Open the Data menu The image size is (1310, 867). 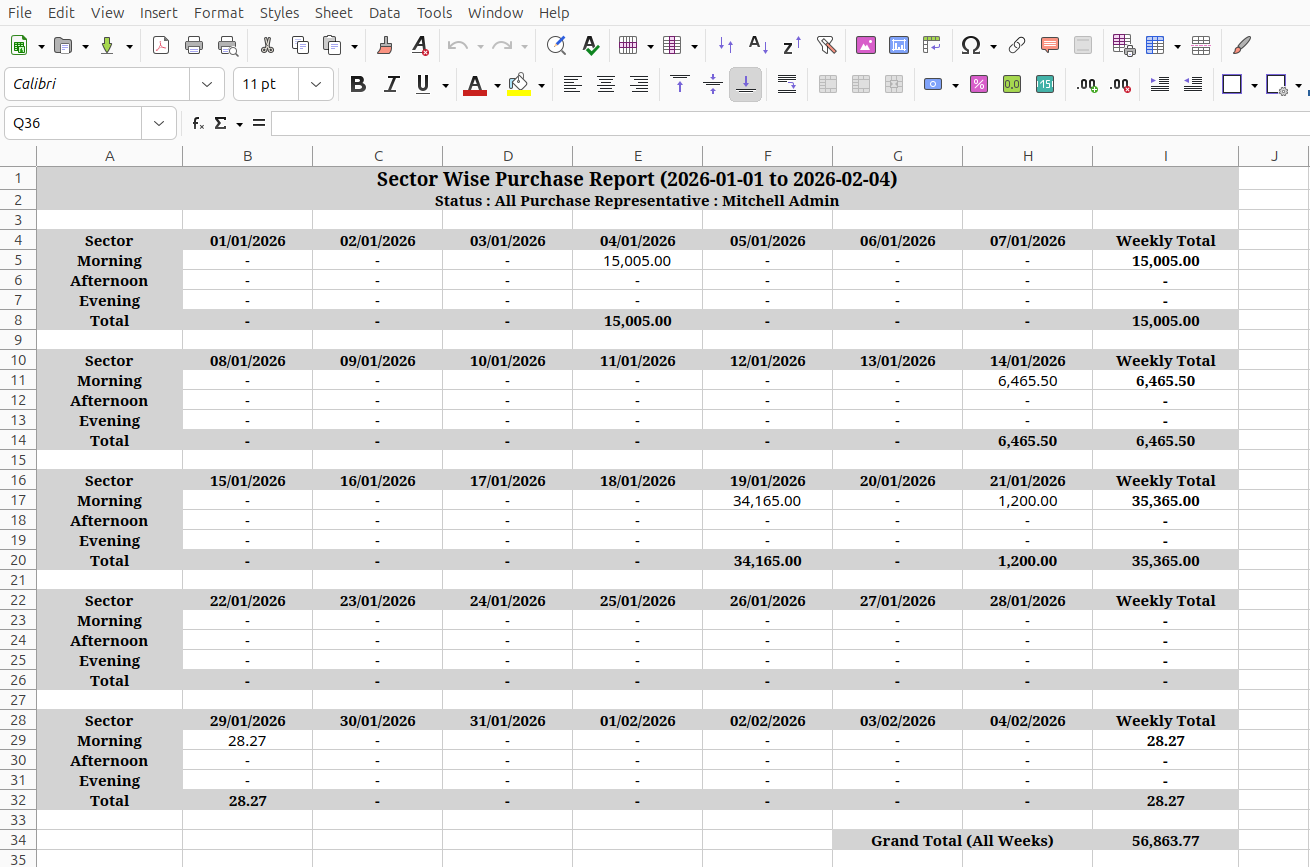click(x=384, y=12)
